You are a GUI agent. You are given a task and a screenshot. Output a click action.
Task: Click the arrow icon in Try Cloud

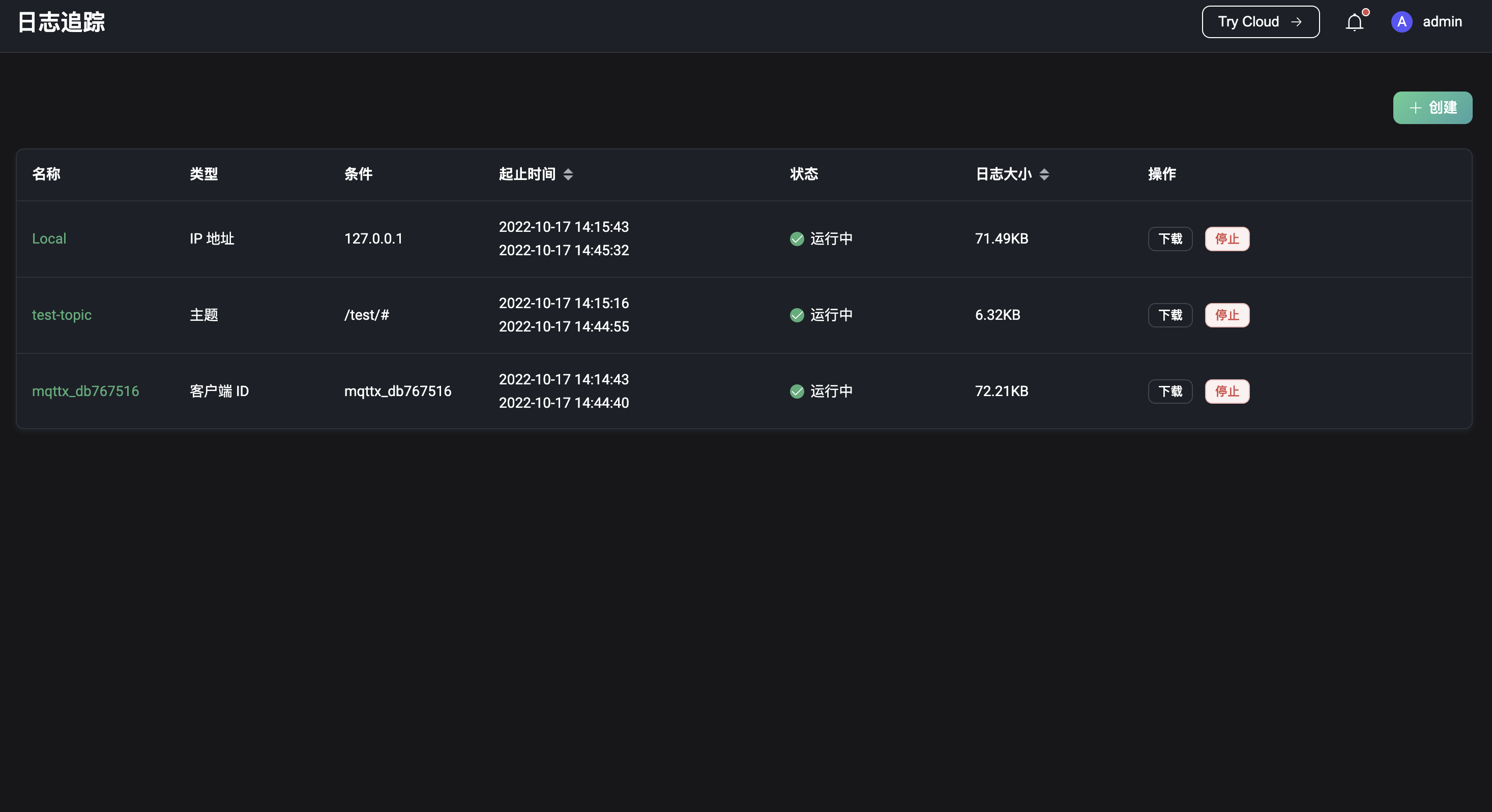pos(1296,22)
